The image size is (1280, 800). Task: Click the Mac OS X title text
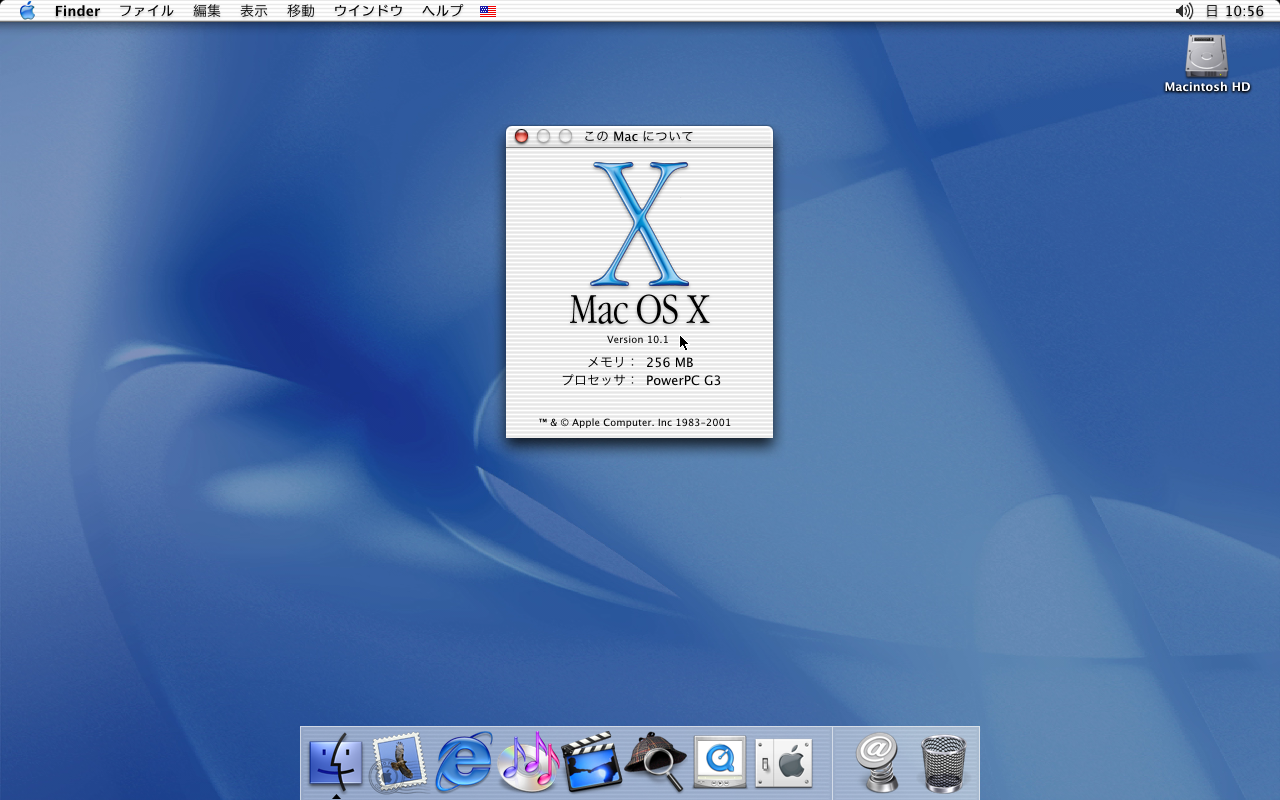point(639,309)
